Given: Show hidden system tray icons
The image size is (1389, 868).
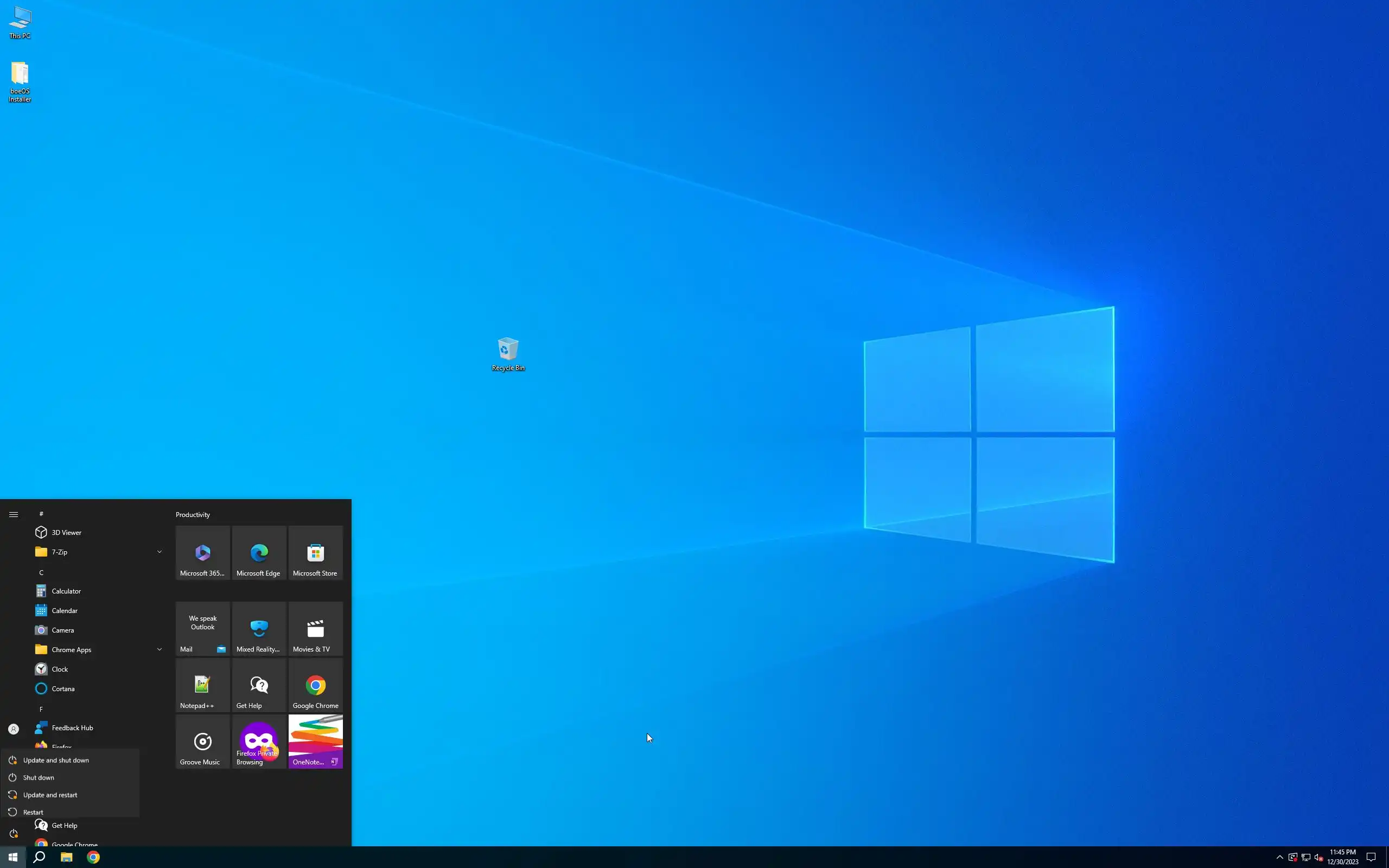Looking at the screenshot, I should (x=1279, y=857).
